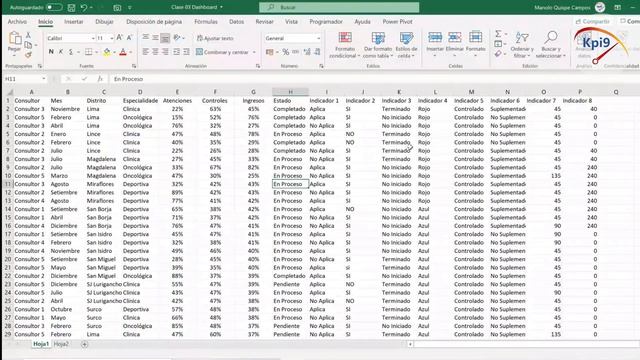
Task: Open the quick access toolbar customize arrow
Action: point(130,7)
